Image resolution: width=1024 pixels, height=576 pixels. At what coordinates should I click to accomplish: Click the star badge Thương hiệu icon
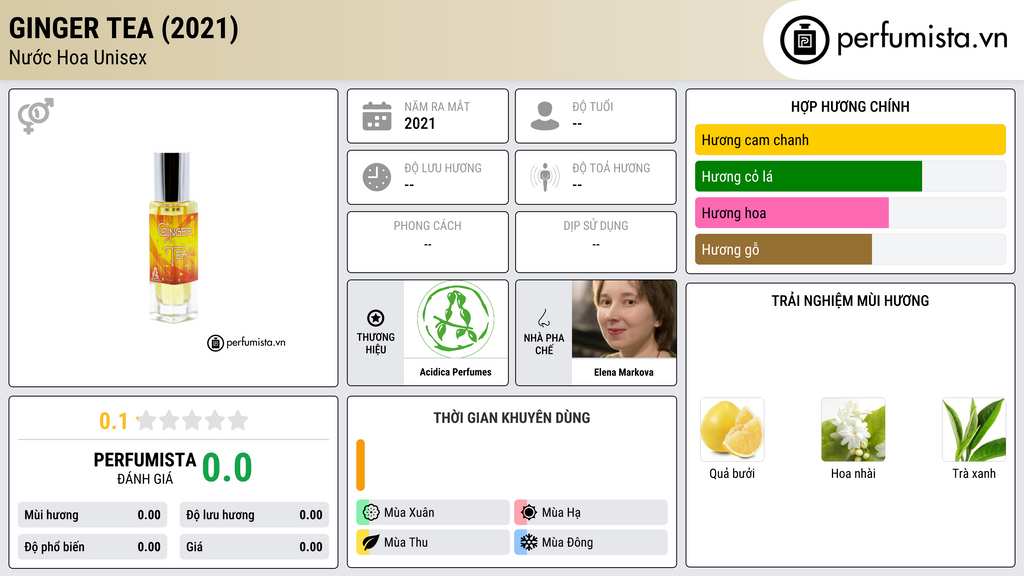(x=376, y=318)
